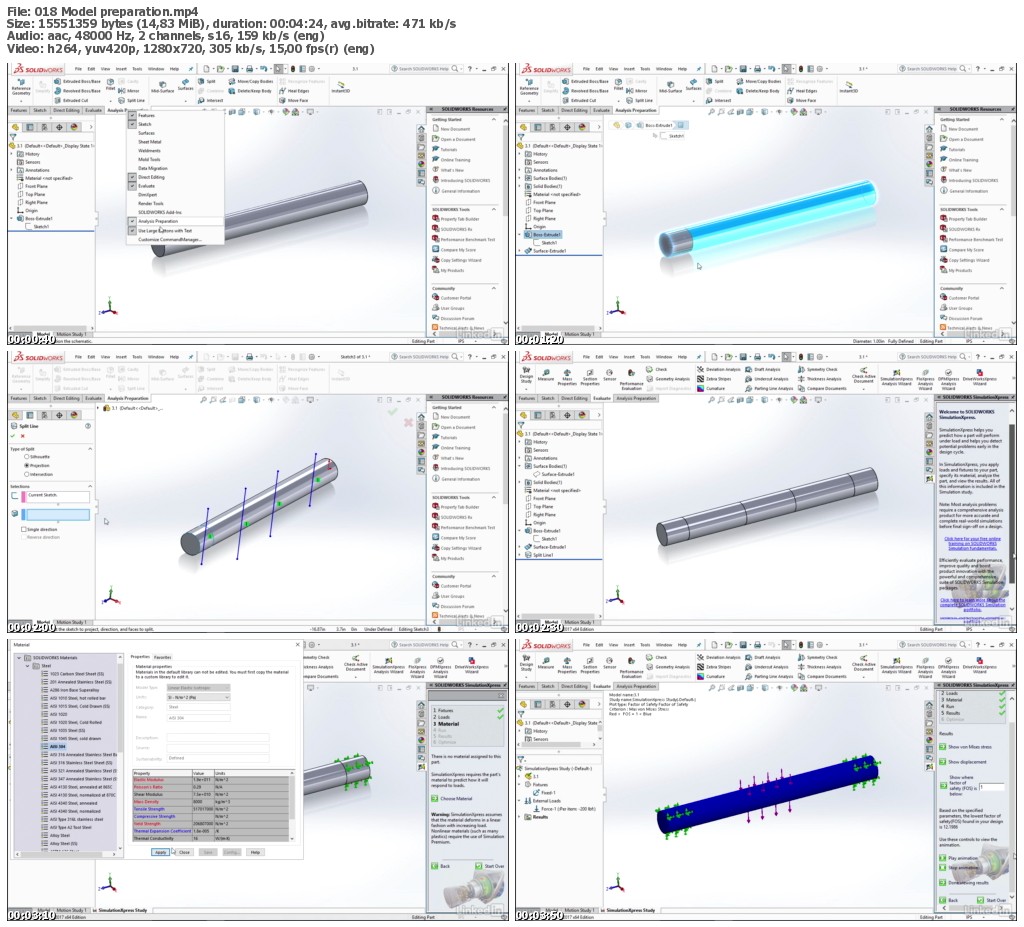Click Check Active Document in 00:03:10 frame
Screen dimensions: 1024x927
[x=356, y=663]
